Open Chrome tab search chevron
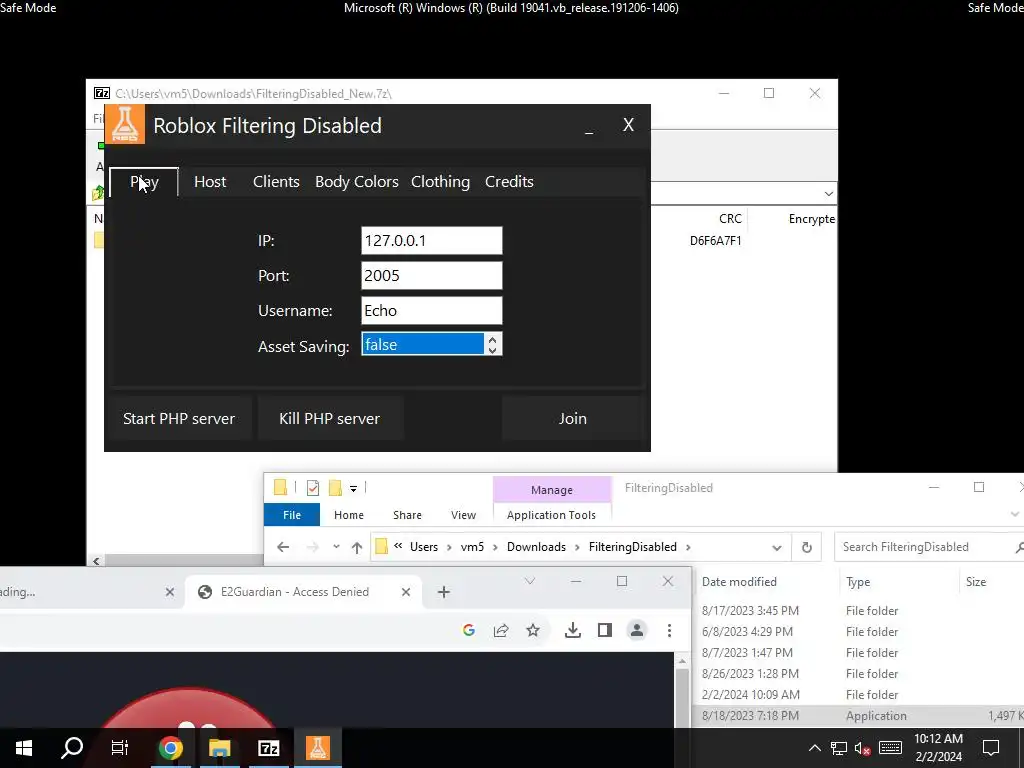The width and height of the screenshot is (1024, 768). point(530,581)
